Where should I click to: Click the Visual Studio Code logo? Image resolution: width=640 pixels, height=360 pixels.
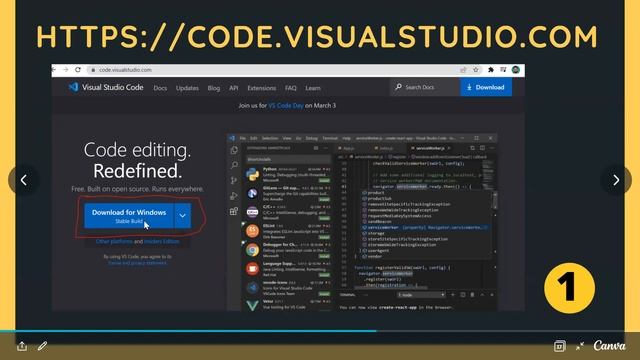tap(106, 87)
